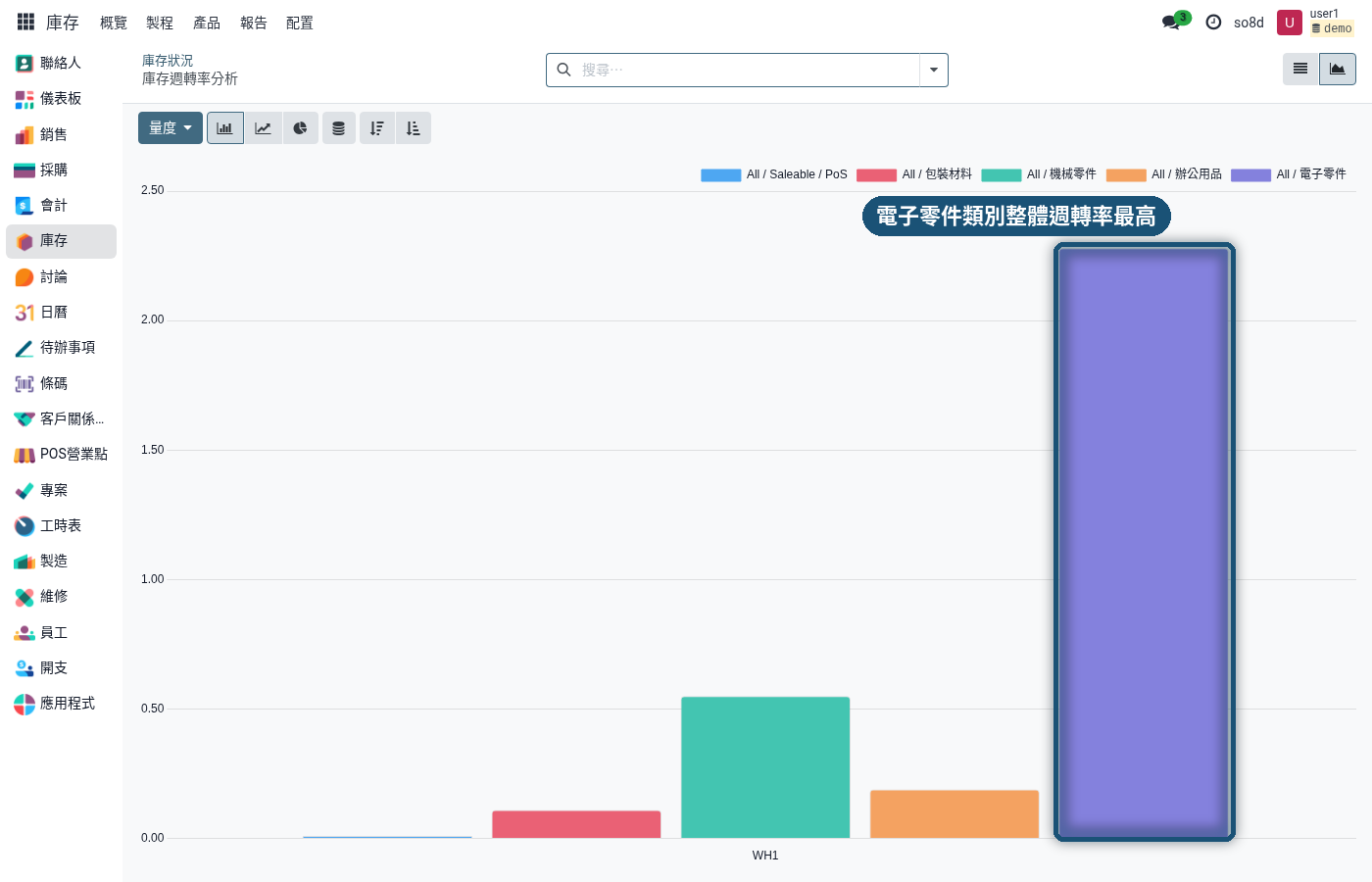The image size is (1372, 882).
Task: Expand the search options dropdown arrow
Action: pos(934,70)
